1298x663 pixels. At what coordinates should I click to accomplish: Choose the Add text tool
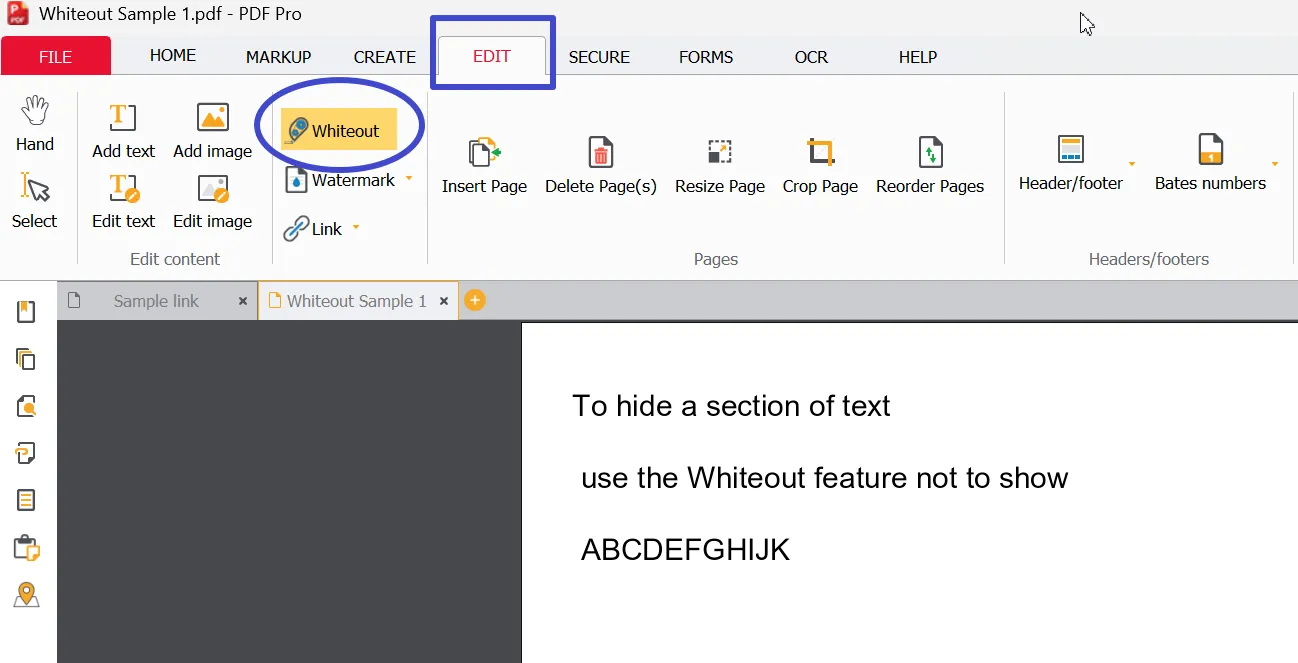pos(123,130)
